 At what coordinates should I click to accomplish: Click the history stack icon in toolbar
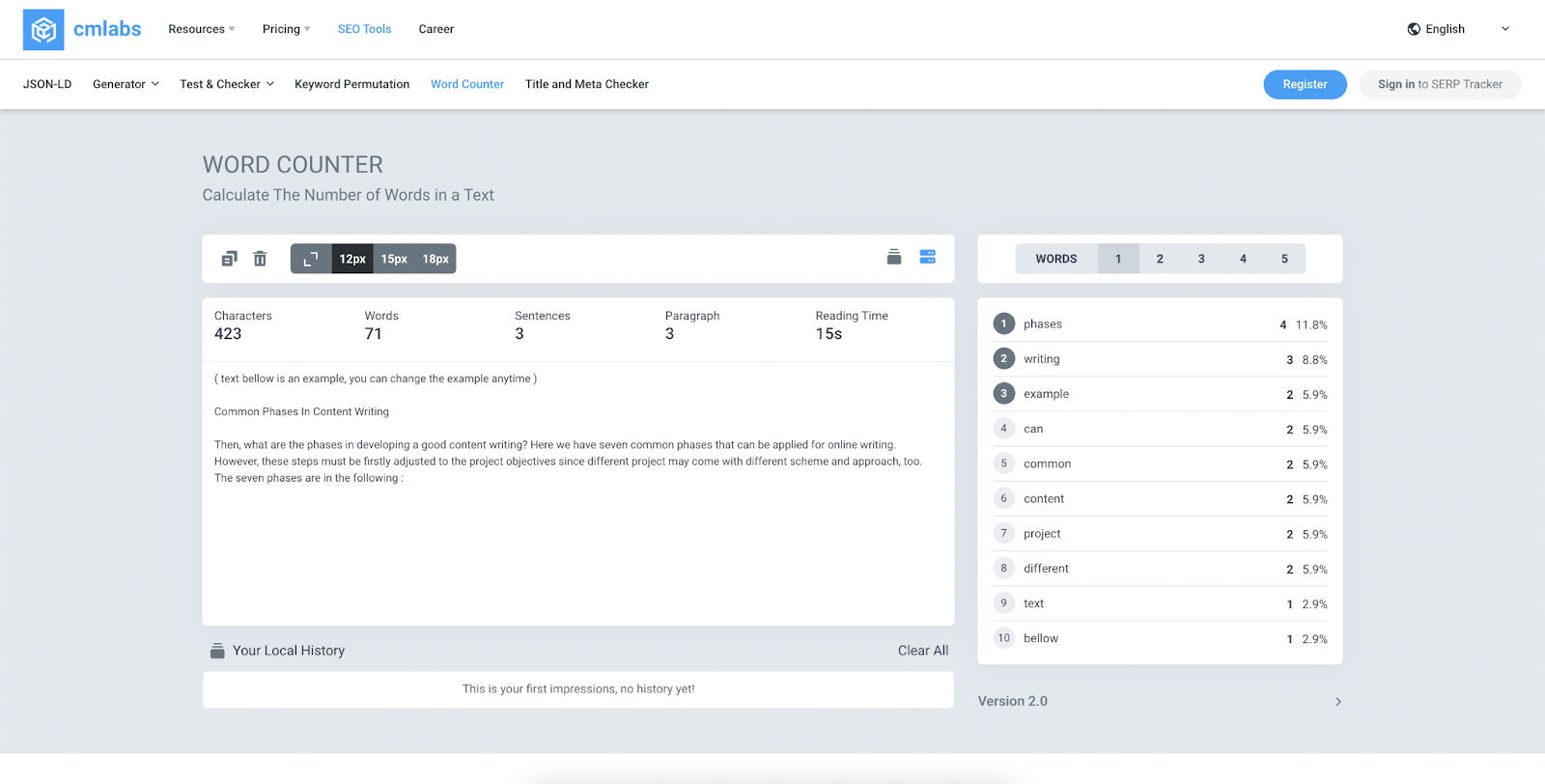(894, 257)
